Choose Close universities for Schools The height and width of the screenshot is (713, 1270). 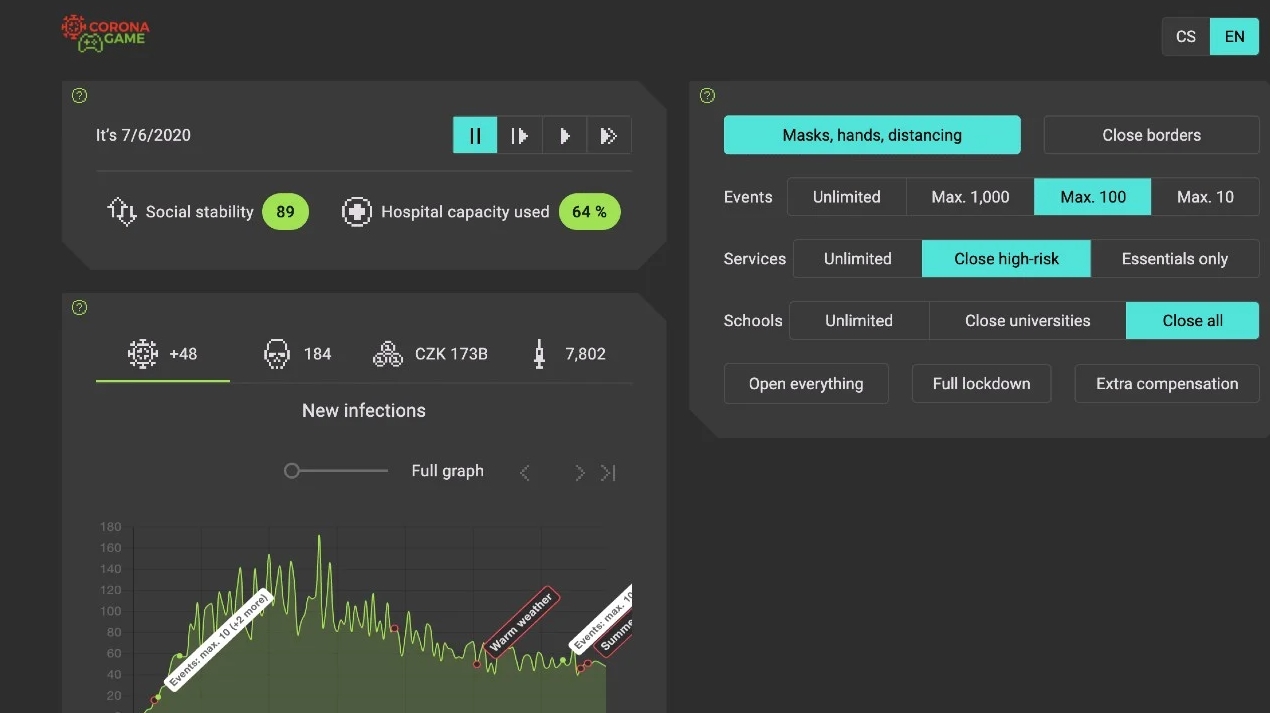pyautogui.click(x=1027, y=321)
